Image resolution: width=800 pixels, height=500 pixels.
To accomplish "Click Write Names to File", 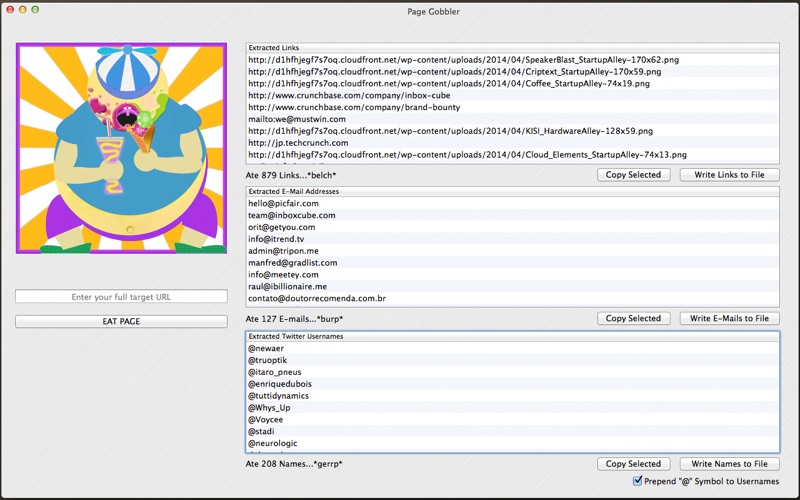I will click(x=729, y=464).
